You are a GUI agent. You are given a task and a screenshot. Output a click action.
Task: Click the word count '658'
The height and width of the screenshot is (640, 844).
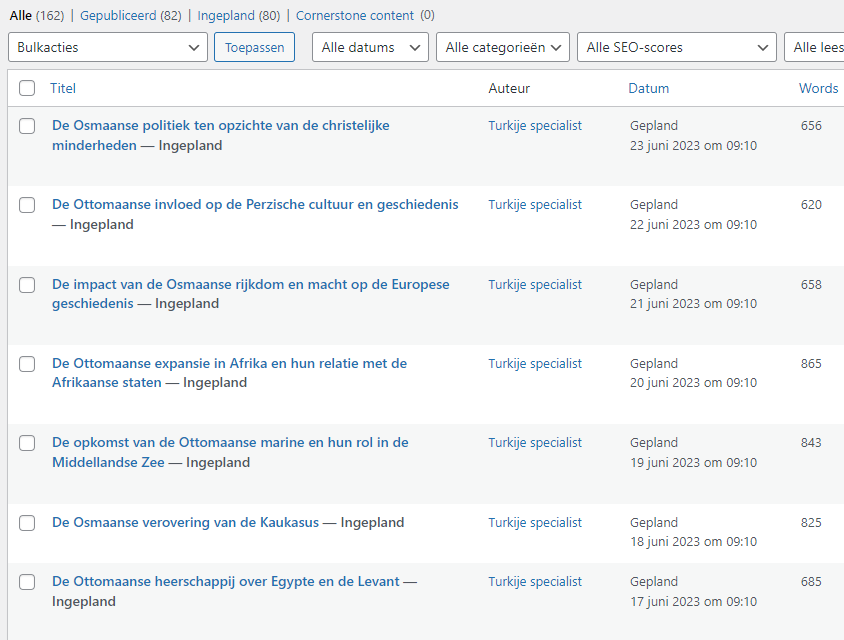(811, 284)
